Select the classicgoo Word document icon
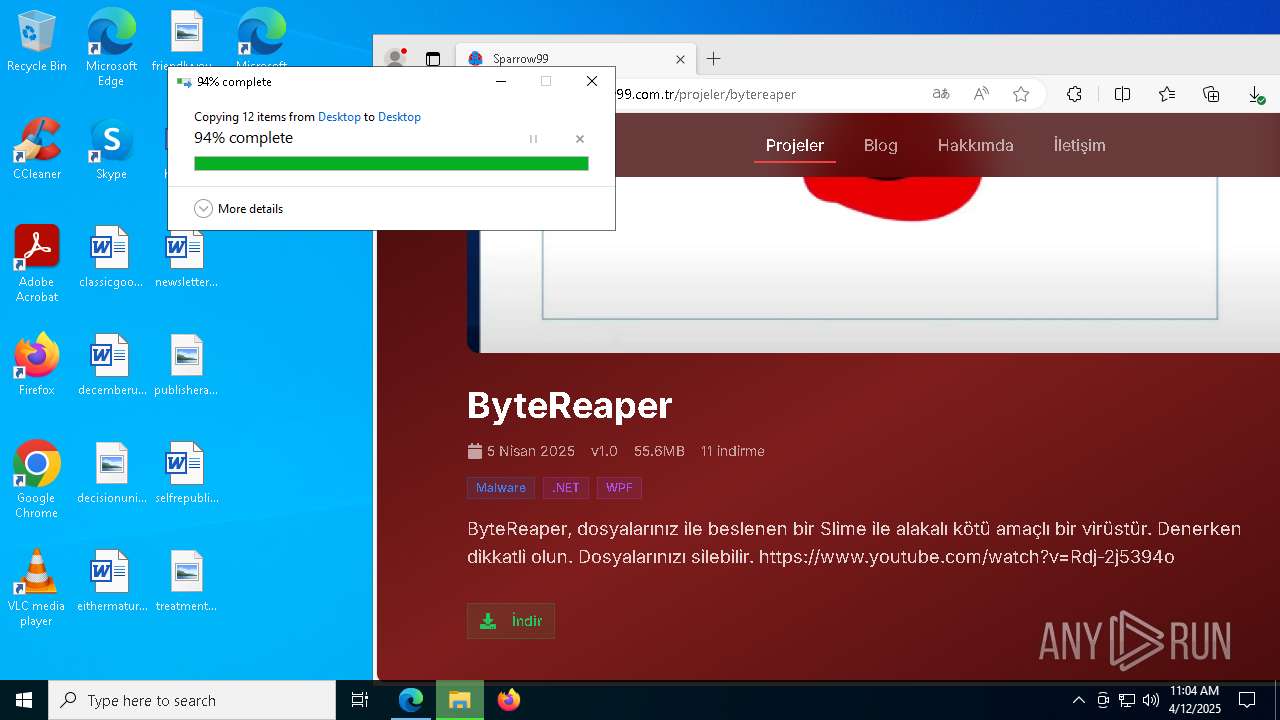 (111, 258)
